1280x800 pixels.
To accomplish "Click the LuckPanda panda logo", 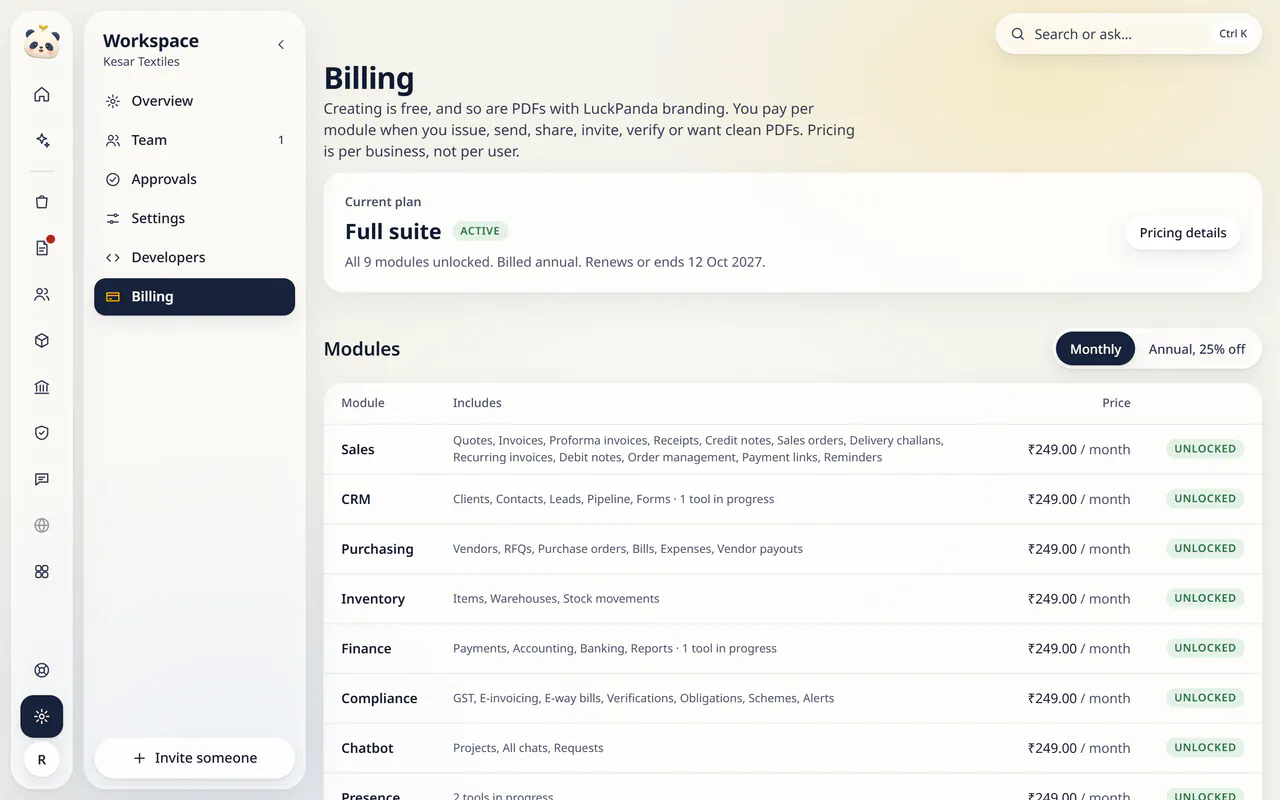I will tap(42, 42).
